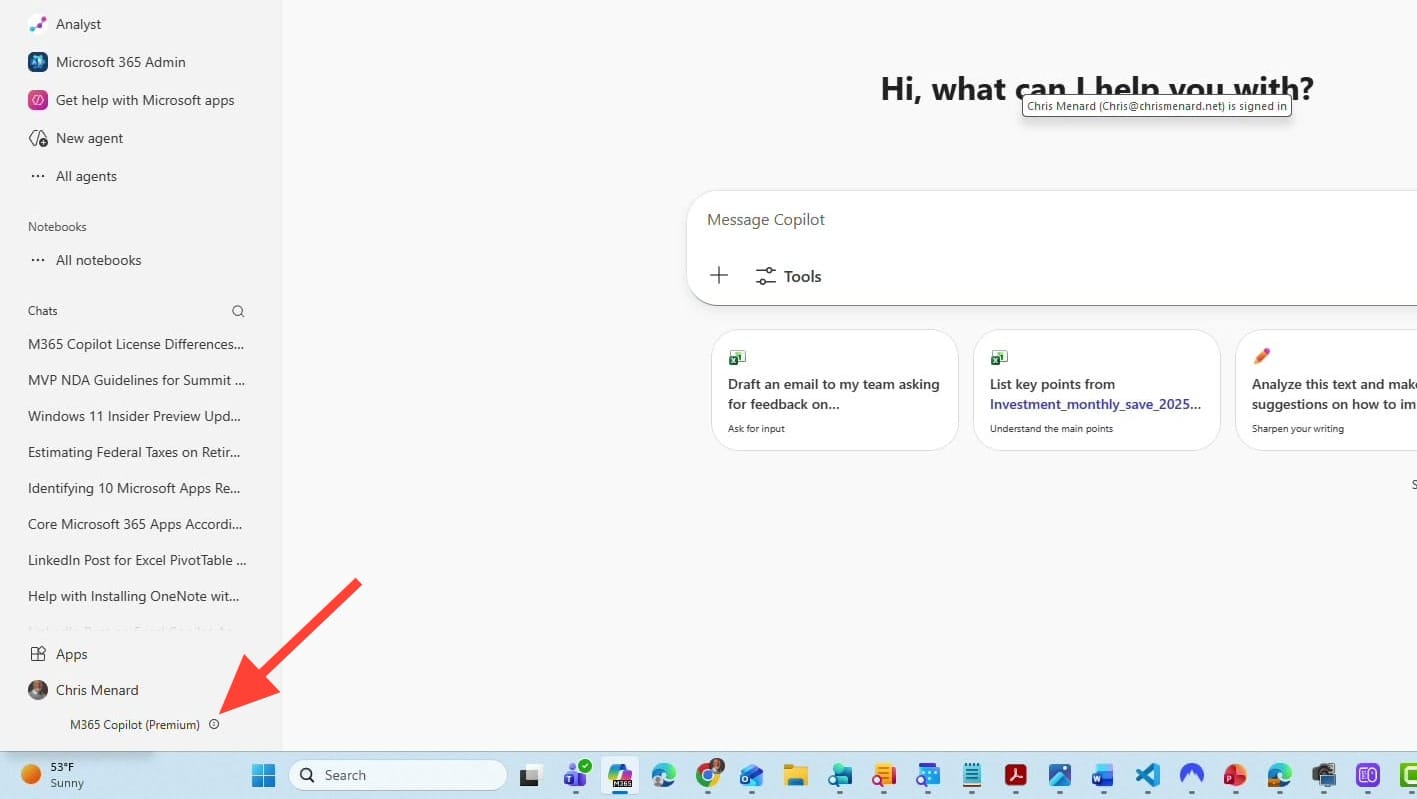Viewport: 1417px width, 799px height.
Task: Click the Windows Start button
Action: tap(263, 775)
